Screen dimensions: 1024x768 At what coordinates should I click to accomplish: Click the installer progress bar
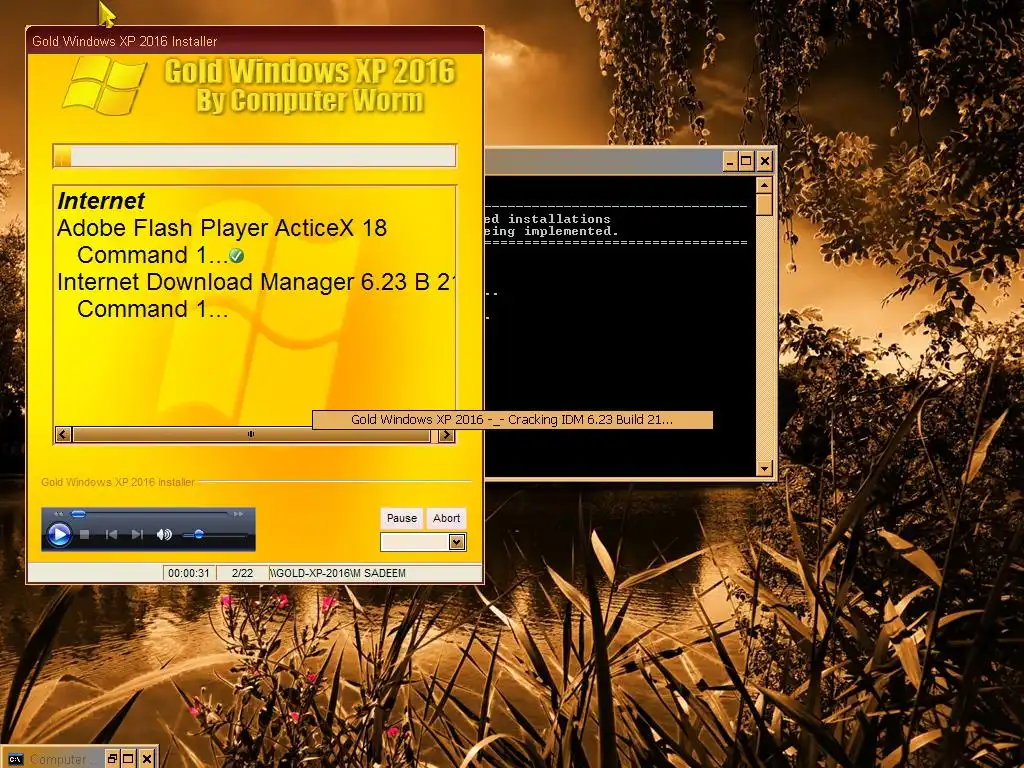click(255, 156)
